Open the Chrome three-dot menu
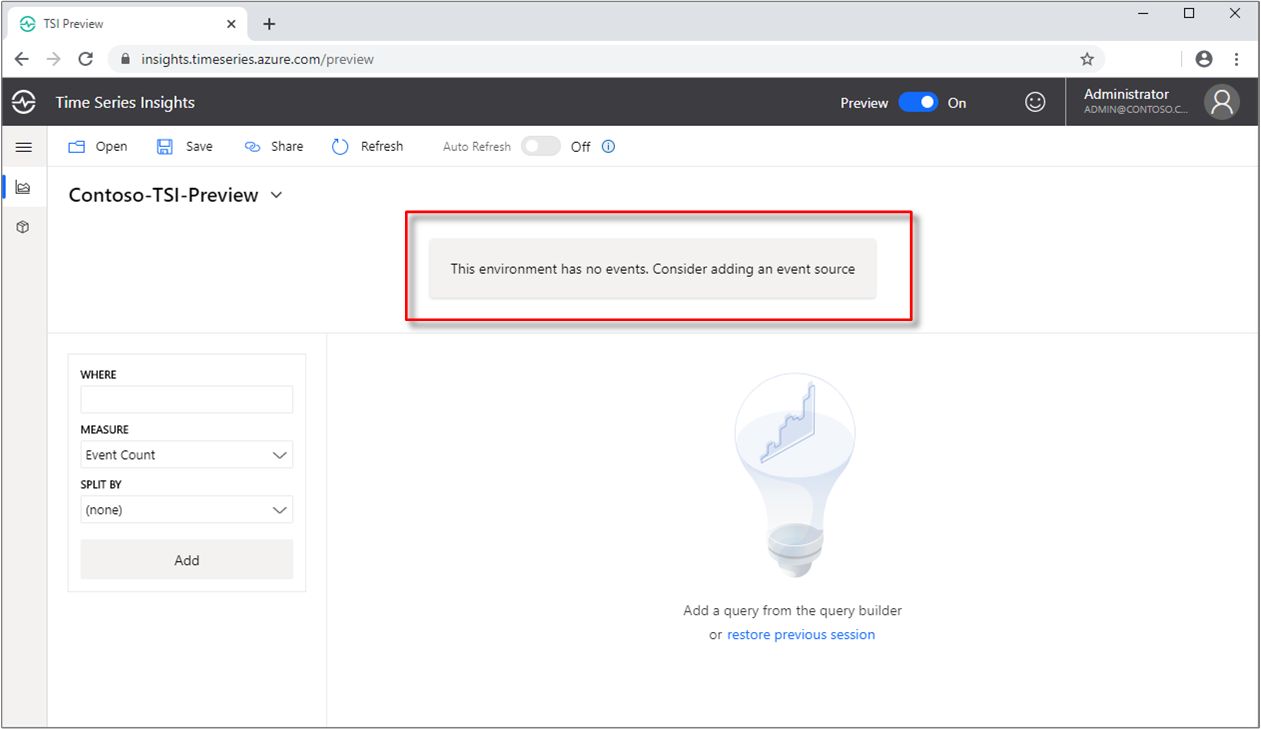 pos(1237,59)
